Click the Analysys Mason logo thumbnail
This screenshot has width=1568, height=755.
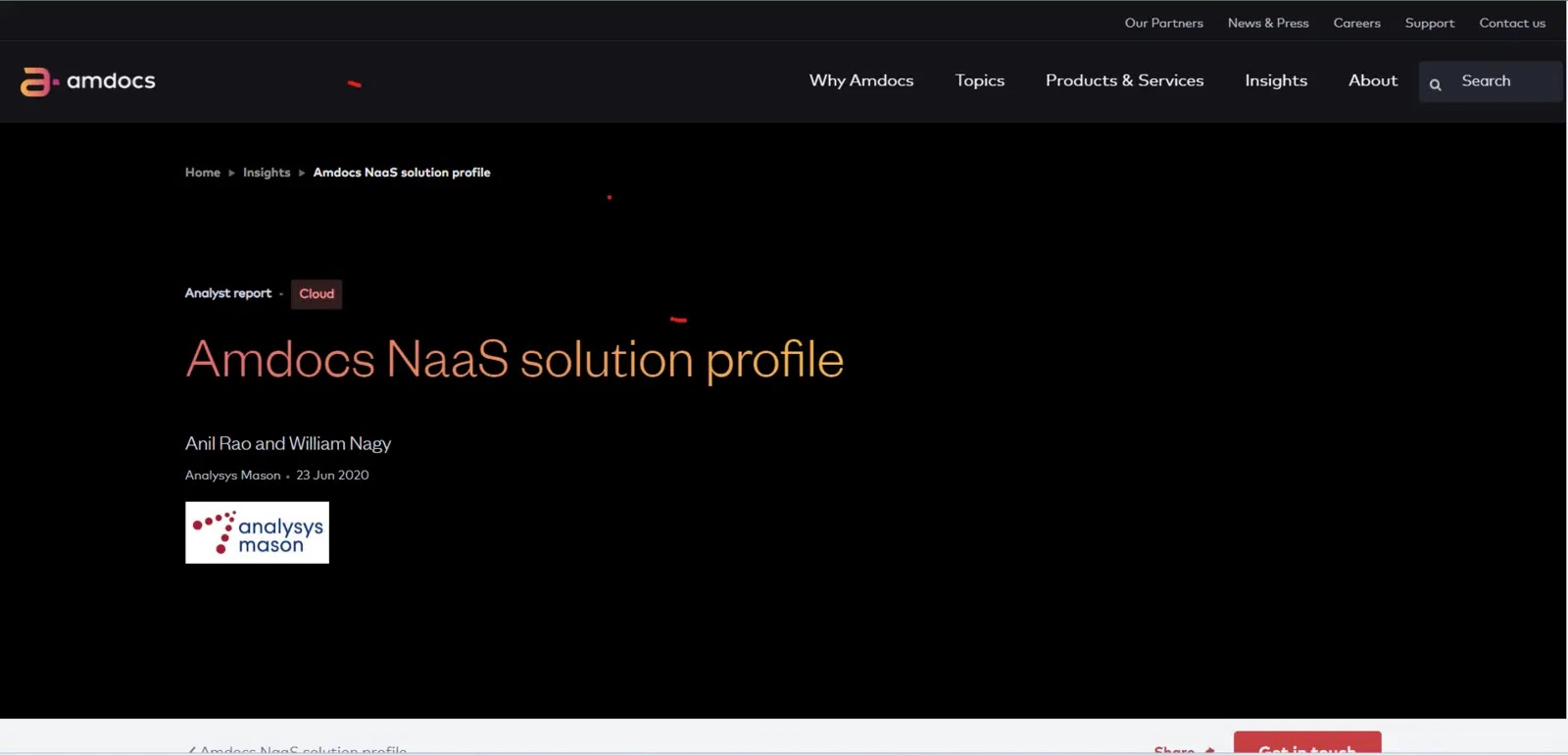(257, 532)
